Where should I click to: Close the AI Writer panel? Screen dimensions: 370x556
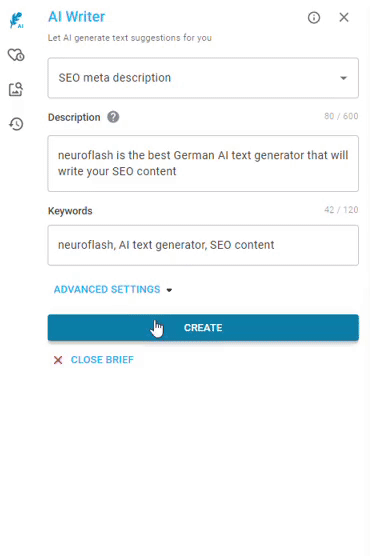(x=344, y=17)
